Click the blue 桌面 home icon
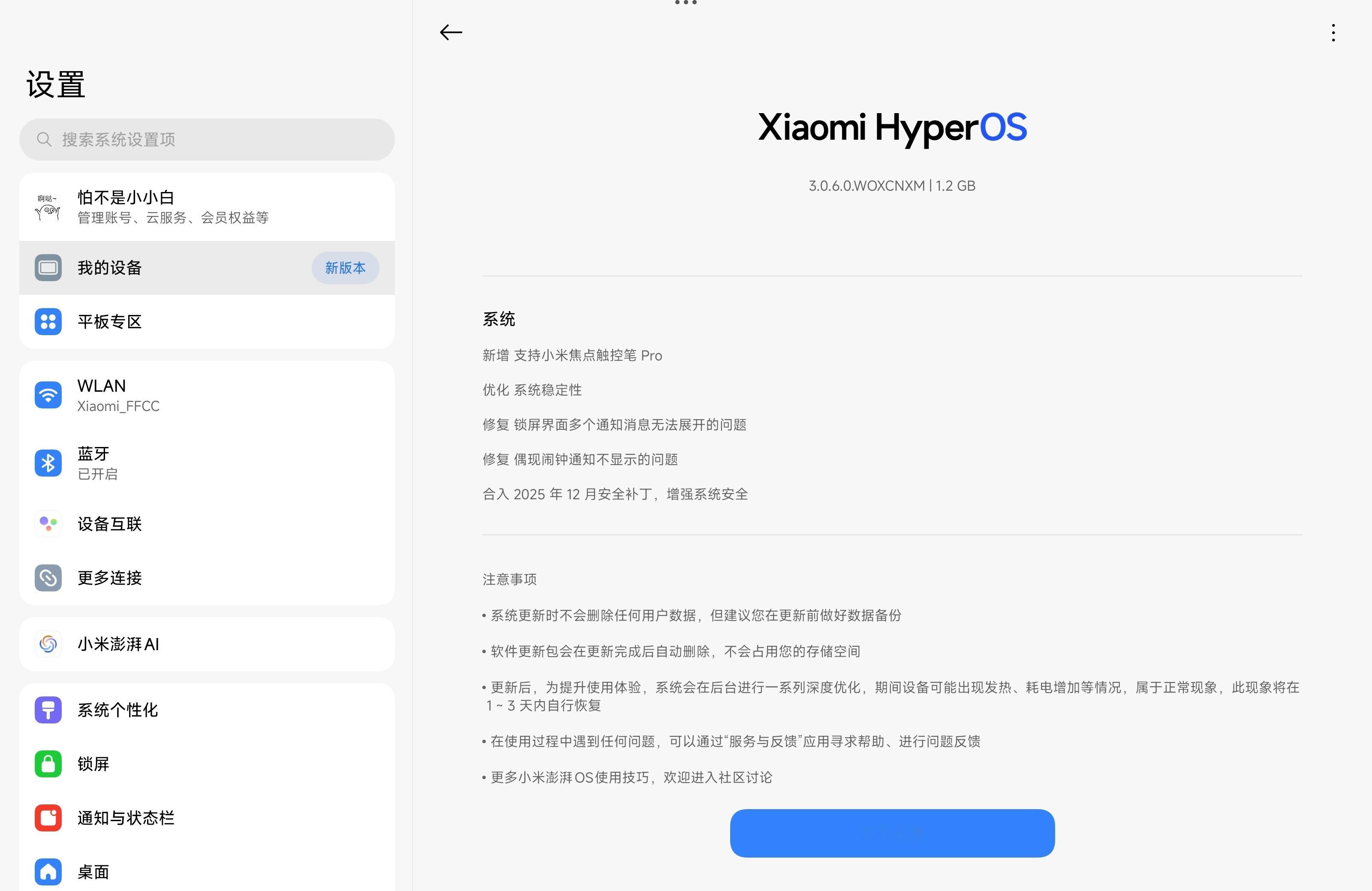The height and width of the screenshot is (891, 1372). [48, 871]
